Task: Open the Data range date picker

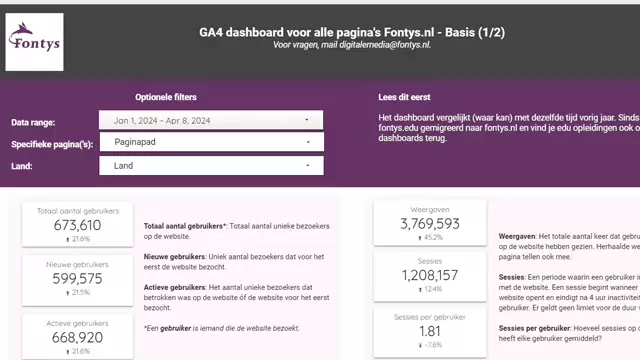Action: [x=211, y=120]
